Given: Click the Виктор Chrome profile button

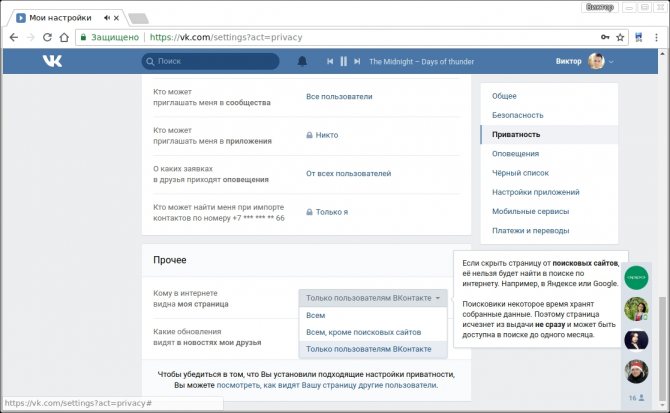Looking at the screenshot, I should pyautogui.click(x=599, y=7).
